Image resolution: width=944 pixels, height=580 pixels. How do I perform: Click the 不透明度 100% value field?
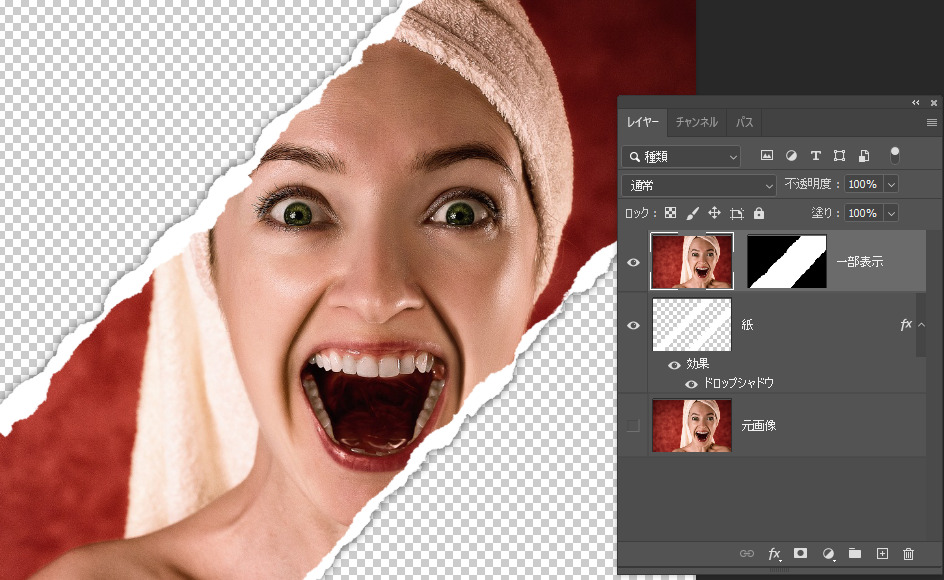pos(864,184)
